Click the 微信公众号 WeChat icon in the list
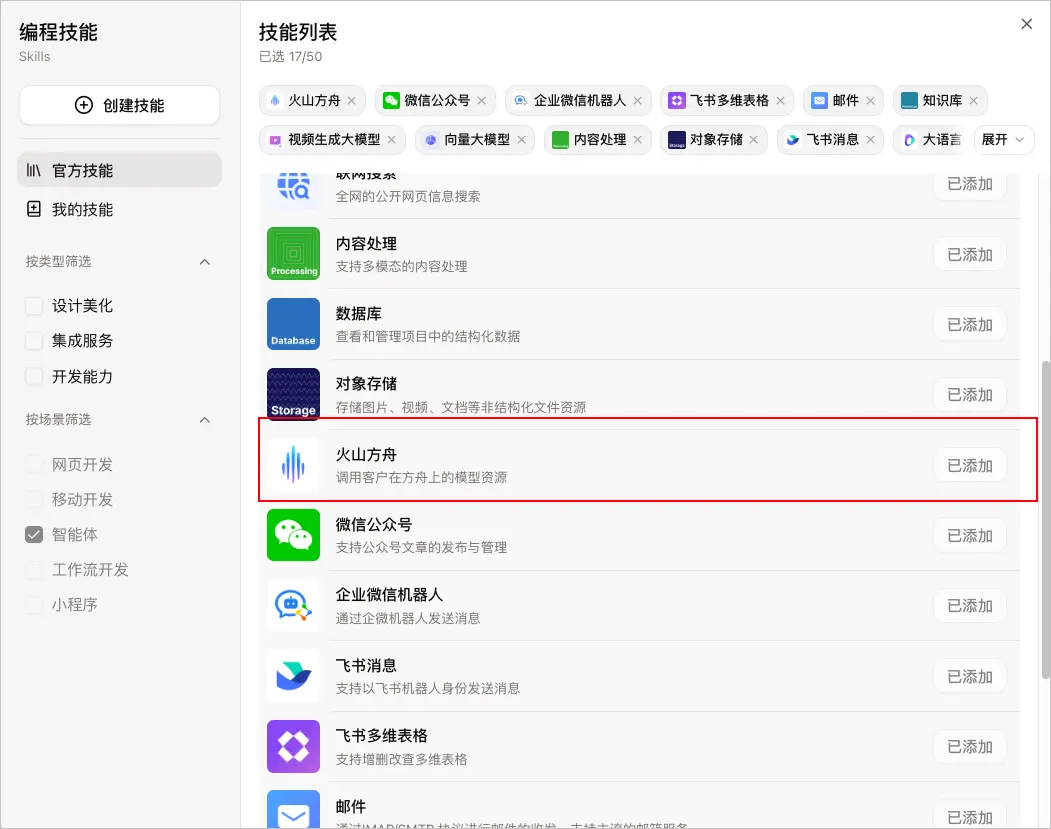This screenshot has height=829, width=1051. coord(293,535)
